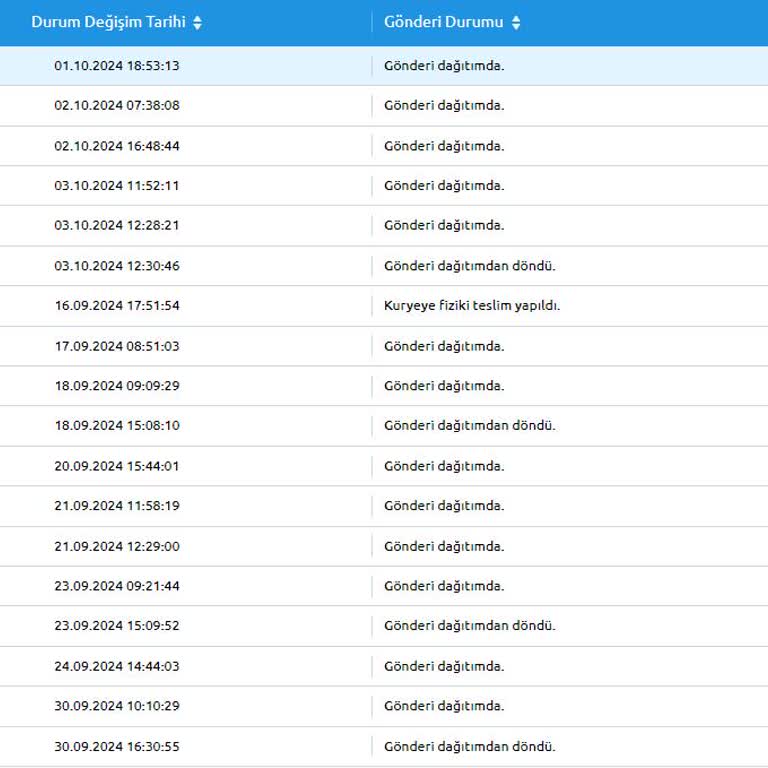This screenshot has width=768, height=768.
Task: Select the 02.10.2024 07:38:08 date cell
Action: click(117, 106)
